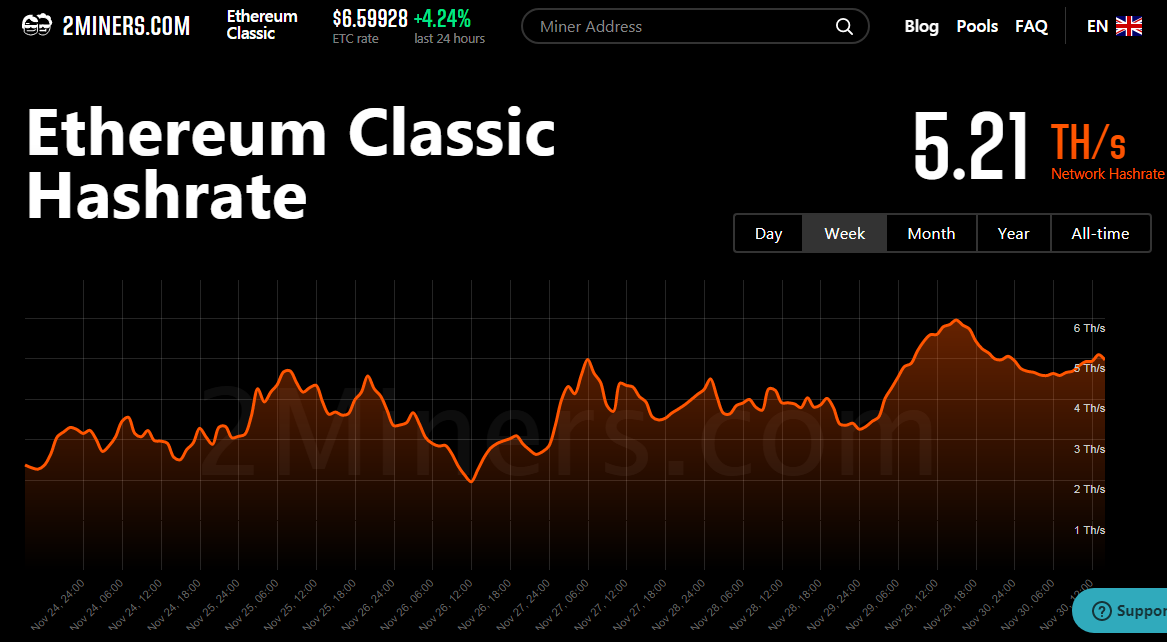Open the 2MINERS.COM home link
The width and height of the screenshot is (1167, 642).
coord(106,26)
